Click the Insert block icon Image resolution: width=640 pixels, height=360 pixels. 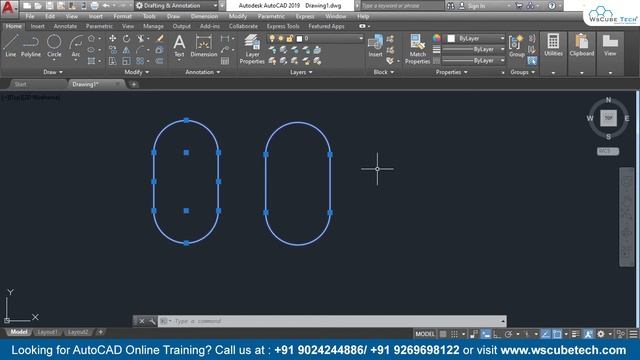click(375, 45)
